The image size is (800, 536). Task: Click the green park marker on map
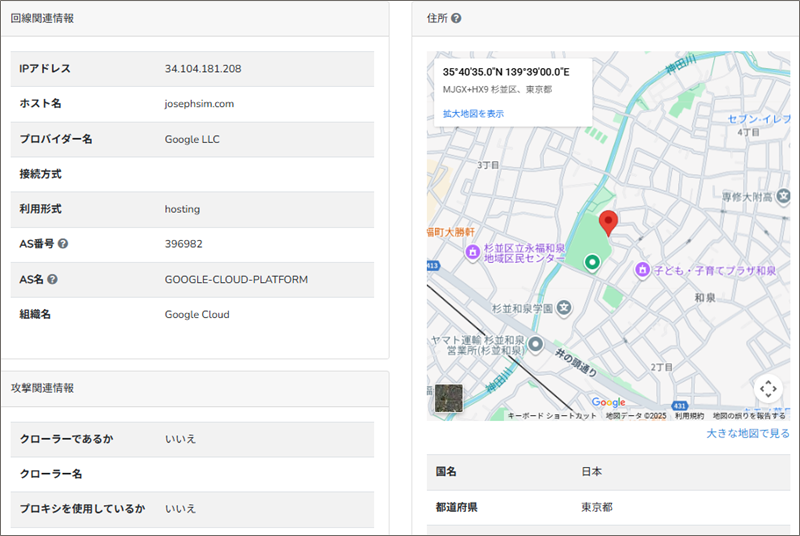coord(592,262)
